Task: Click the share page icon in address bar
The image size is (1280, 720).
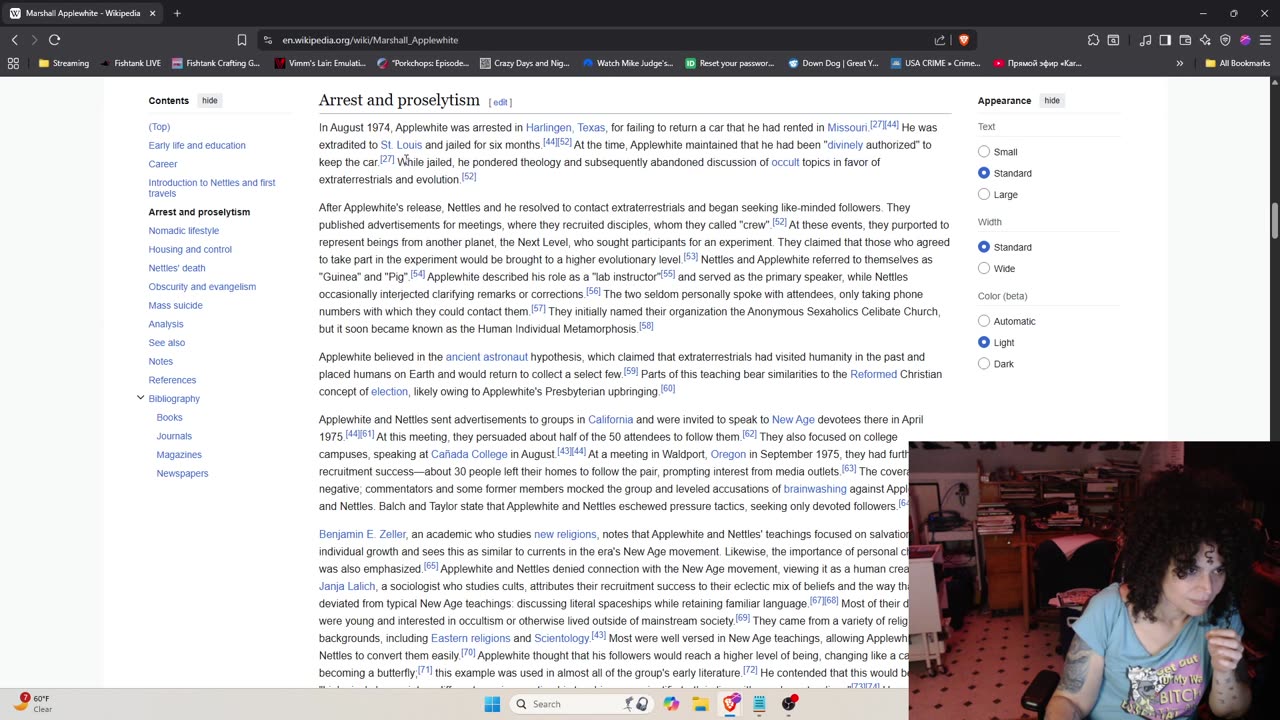Action: (940, 40)
